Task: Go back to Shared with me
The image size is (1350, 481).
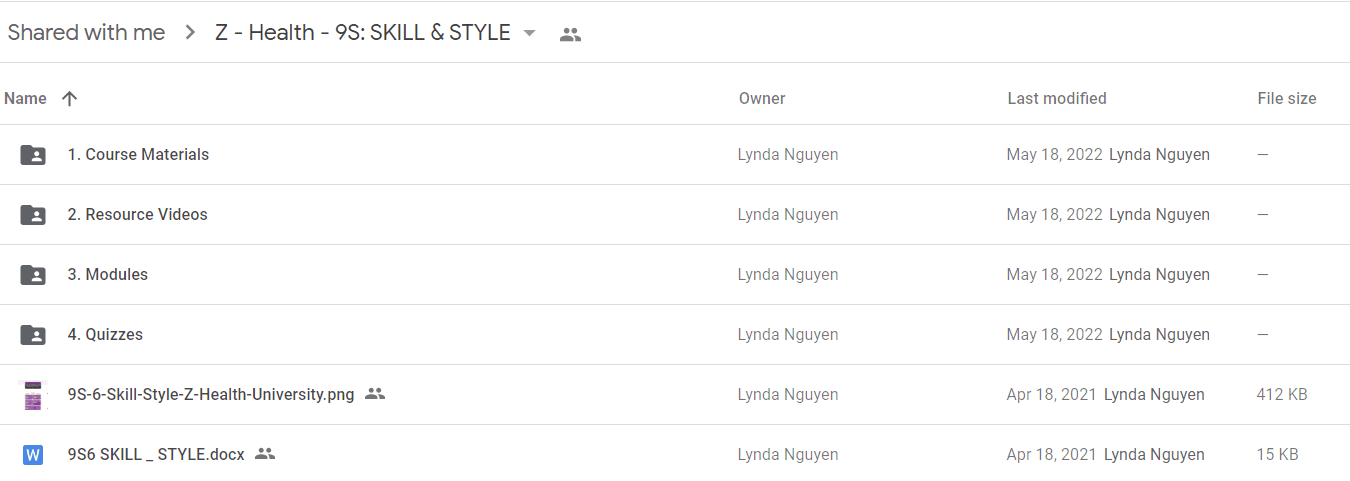Action: [86, 32]
